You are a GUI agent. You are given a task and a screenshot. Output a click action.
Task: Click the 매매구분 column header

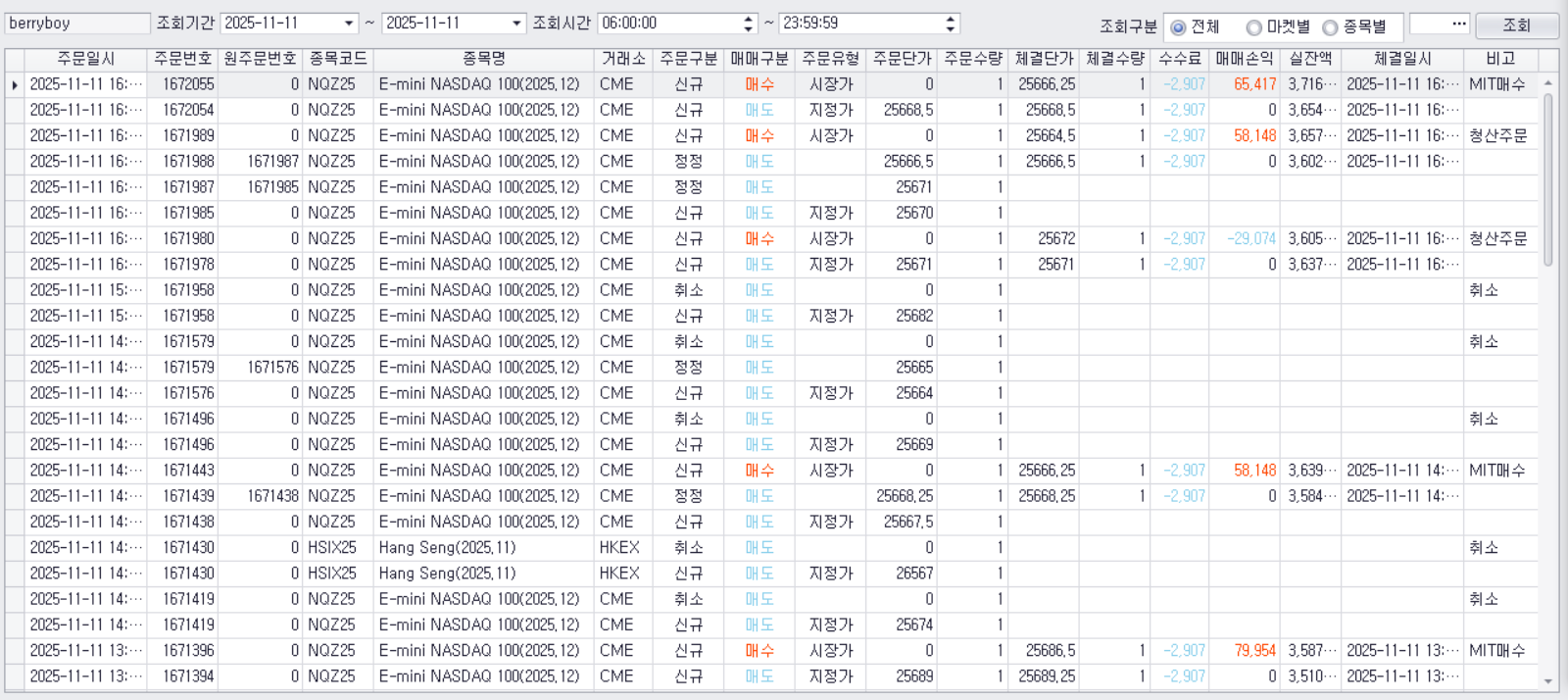tap(759, 59)
